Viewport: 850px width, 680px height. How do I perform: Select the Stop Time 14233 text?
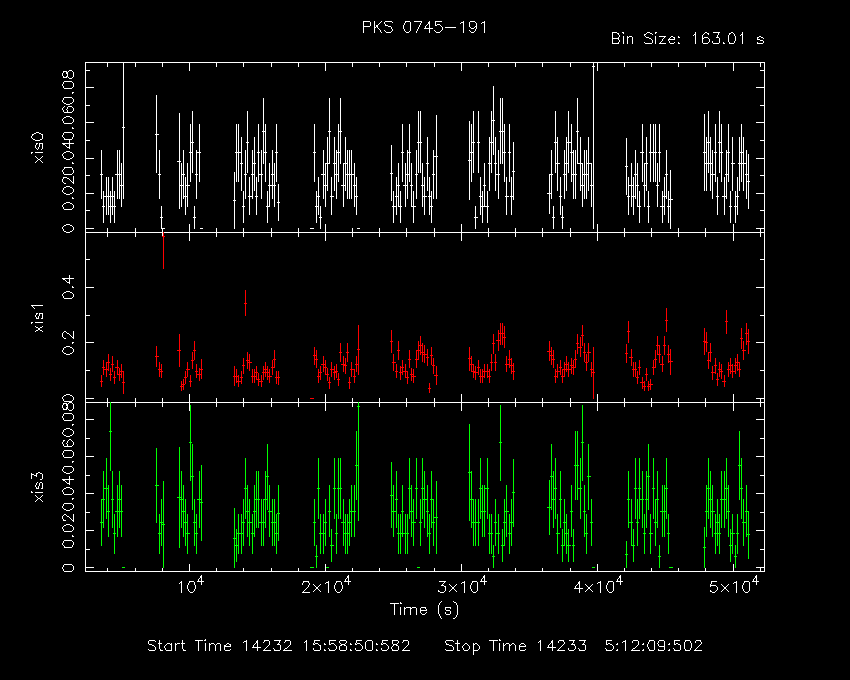516,646
